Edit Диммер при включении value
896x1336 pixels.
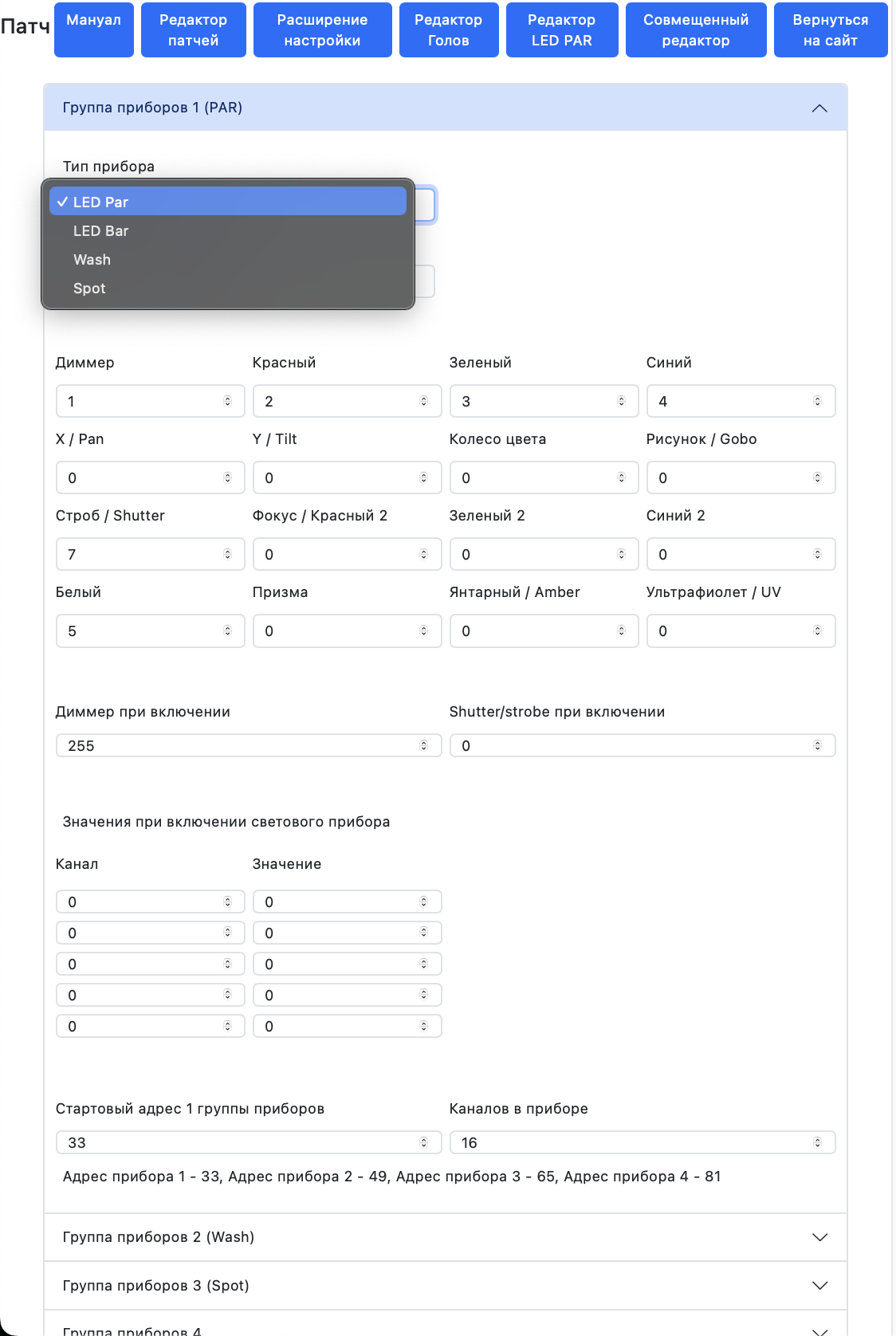pos(249,745)
